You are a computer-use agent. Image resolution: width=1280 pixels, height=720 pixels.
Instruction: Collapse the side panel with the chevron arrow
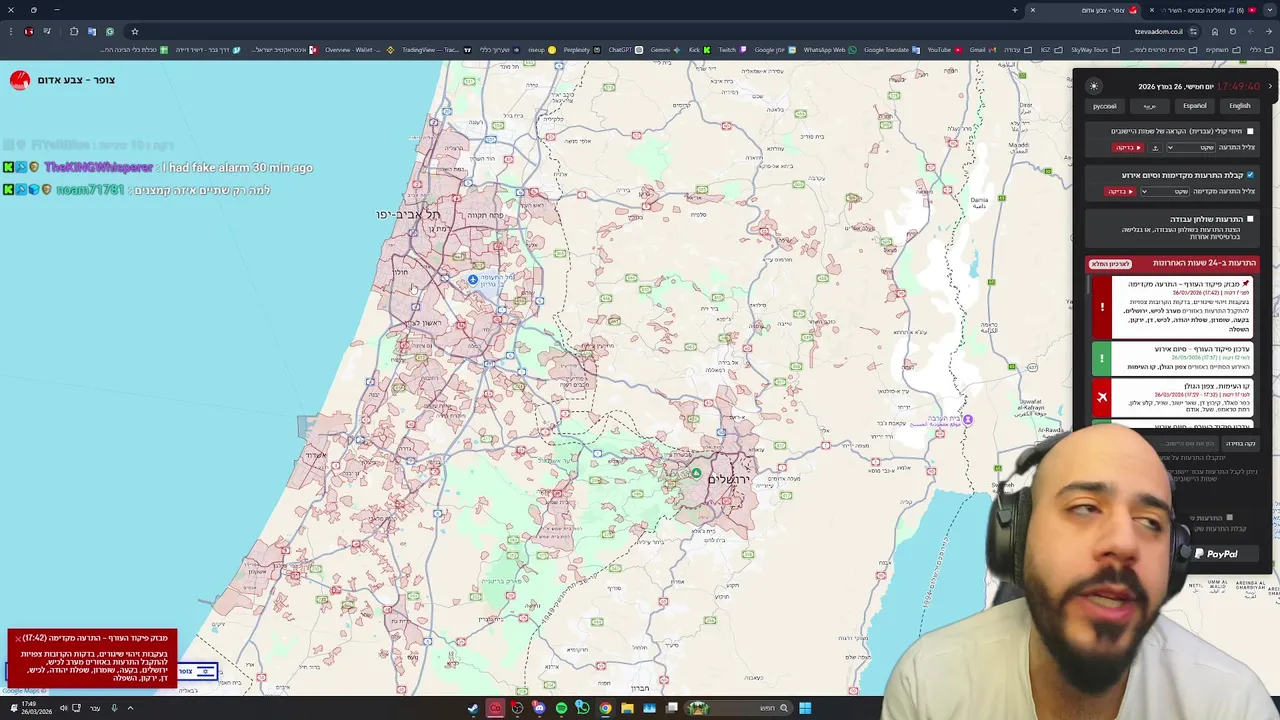[1270, 86]
